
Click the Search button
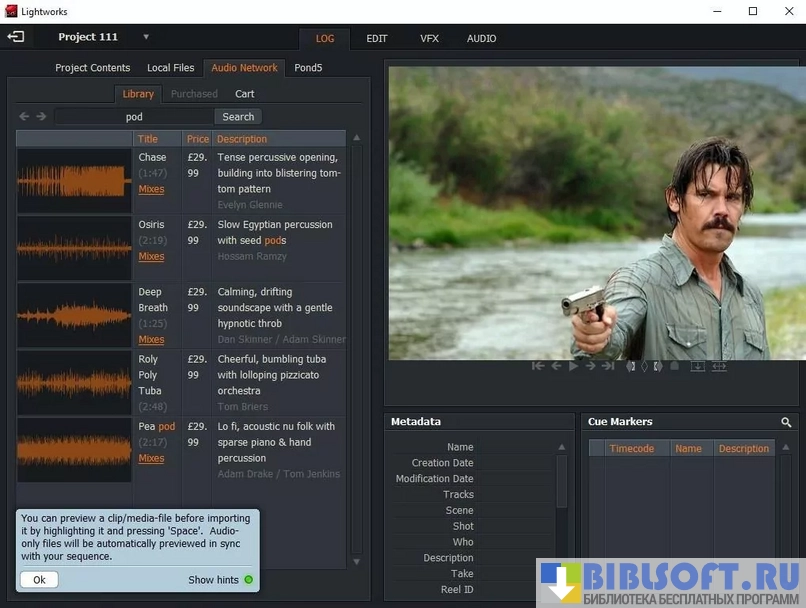coord(238,117)
